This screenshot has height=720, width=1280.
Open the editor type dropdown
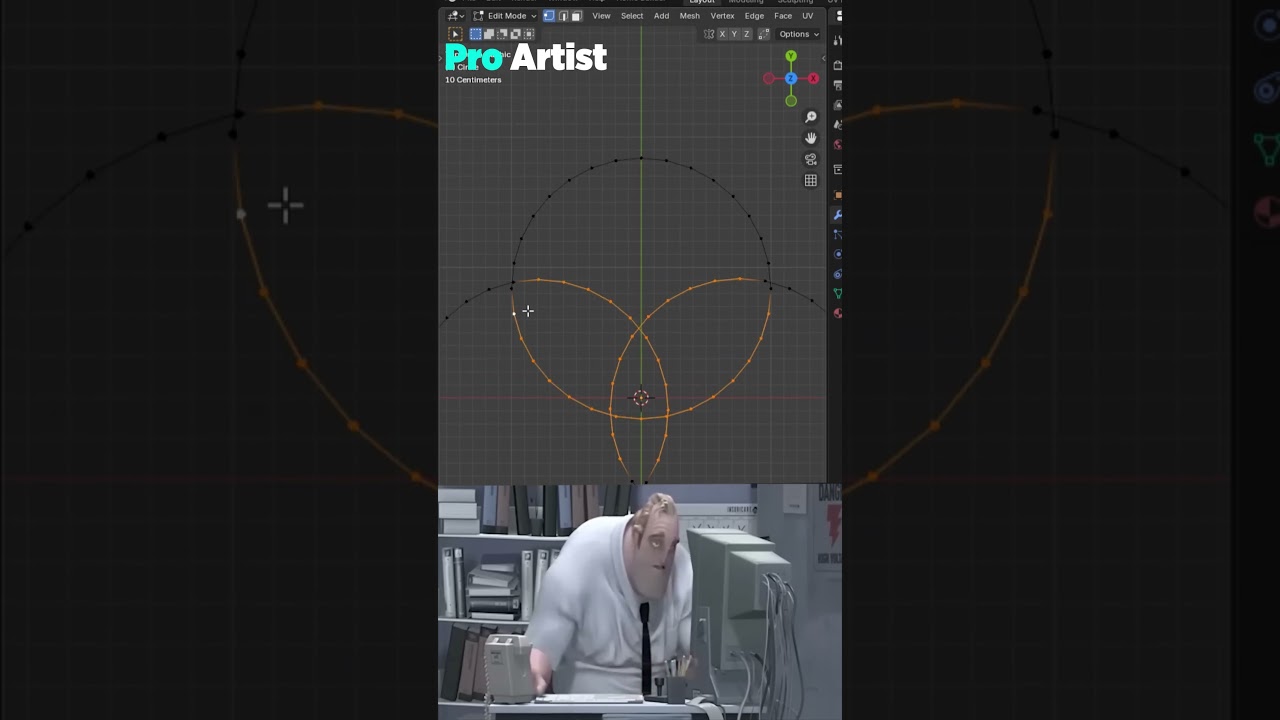pos(456,16)
